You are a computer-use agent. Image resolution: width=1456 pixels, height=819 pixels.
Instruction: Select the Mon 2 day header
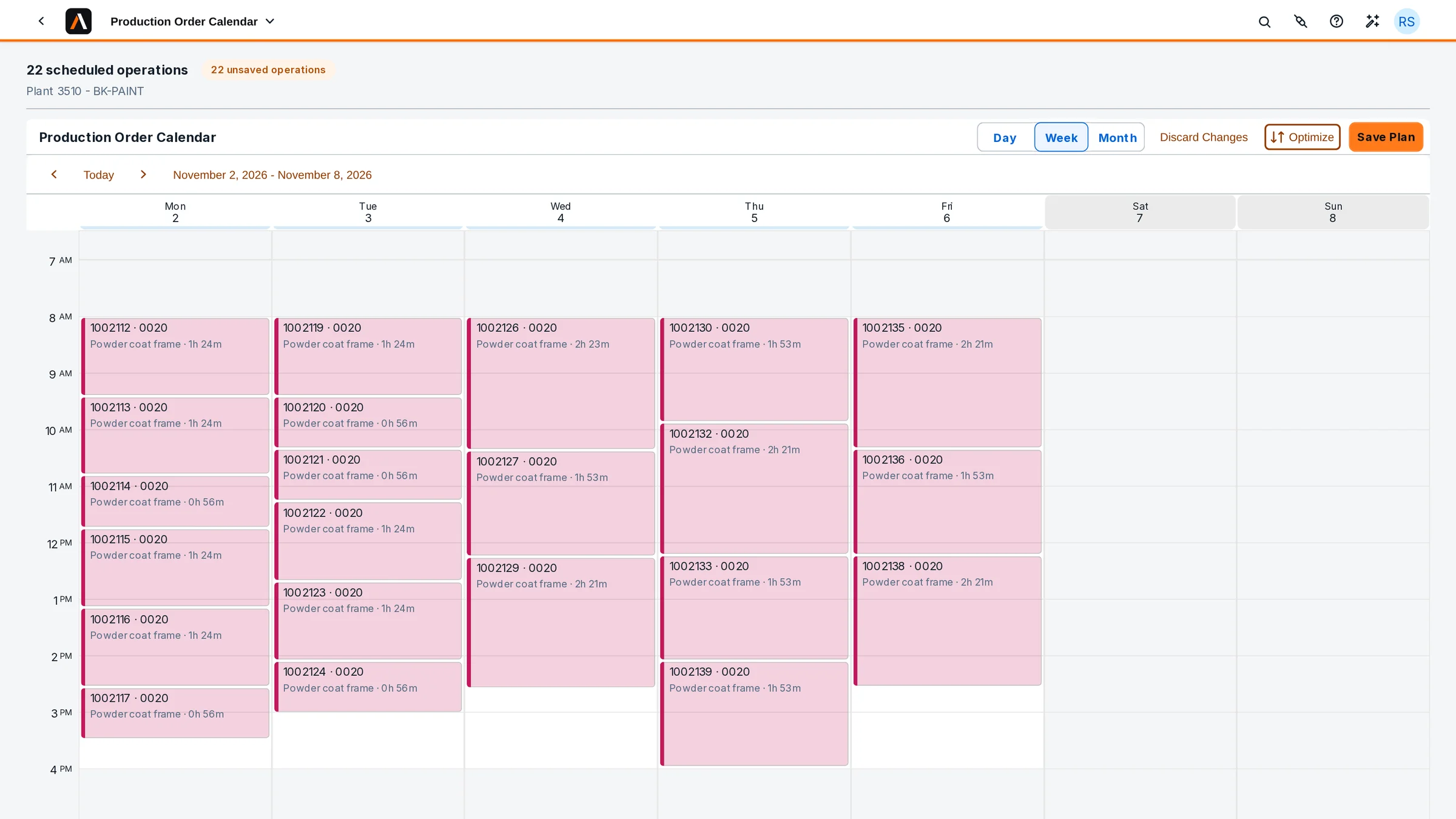pos(175,212)
